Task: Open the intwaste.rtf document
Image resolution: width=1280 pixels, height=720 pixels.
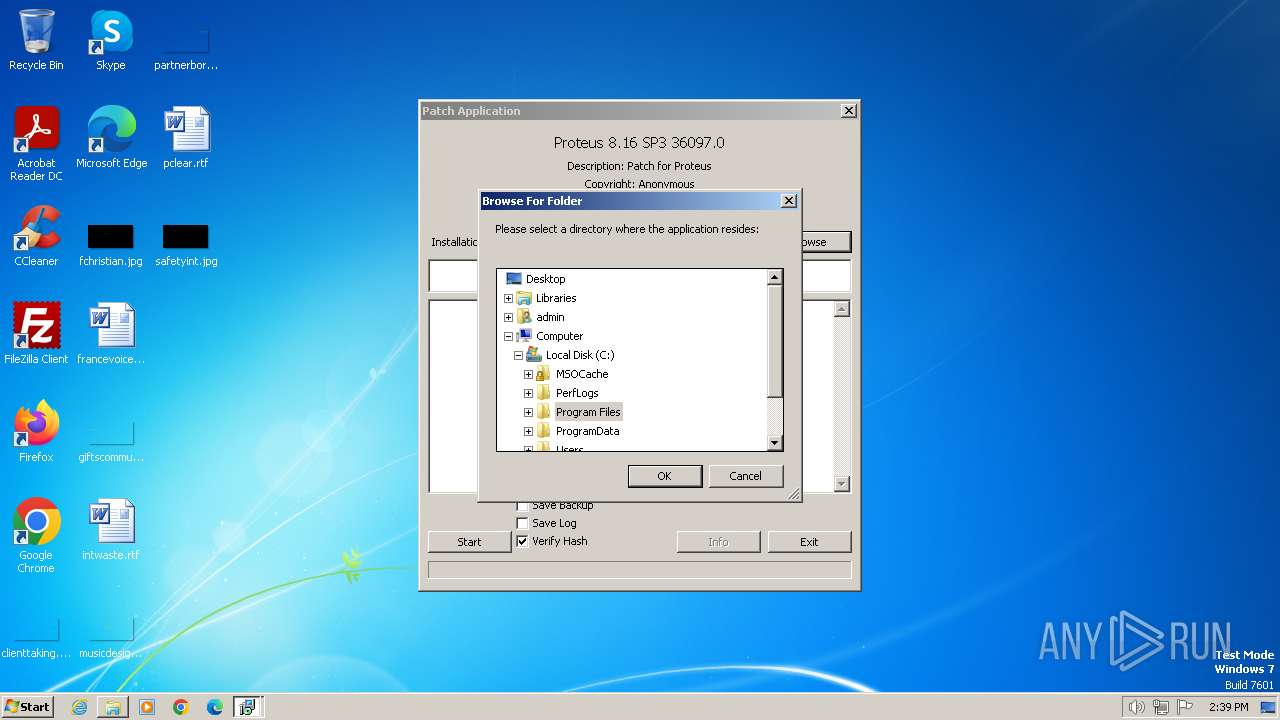Action: [x=111, y=530]
